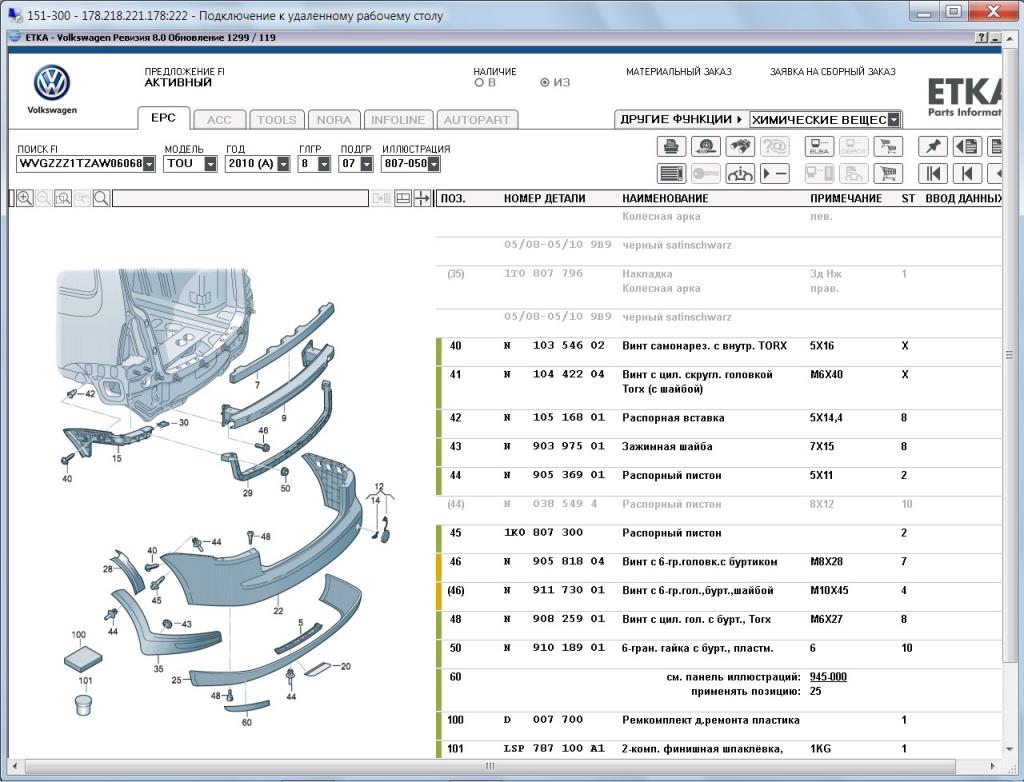
Task: Open illustration panel link 945-000
Action: pyautogui.click(x=828, y=677)
